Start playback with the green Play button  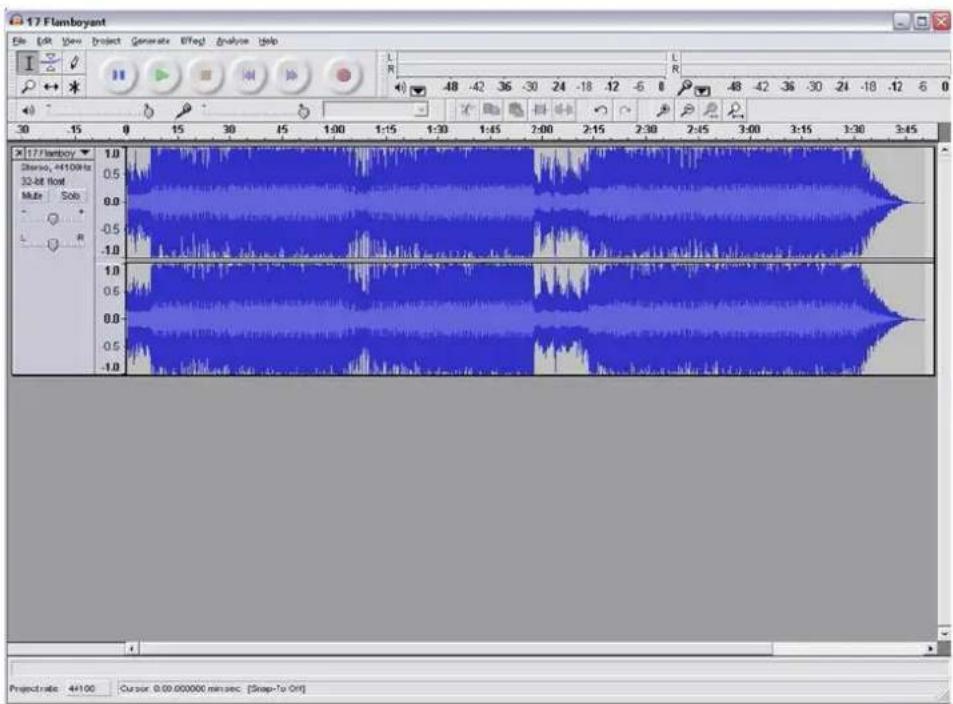161,75
